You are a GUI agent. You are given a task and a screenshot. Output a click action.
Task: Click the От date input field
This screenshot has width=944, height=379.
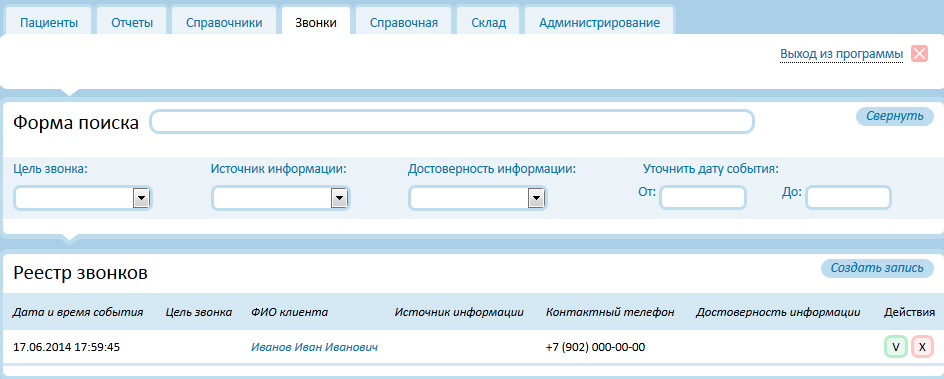coord(703,197)
